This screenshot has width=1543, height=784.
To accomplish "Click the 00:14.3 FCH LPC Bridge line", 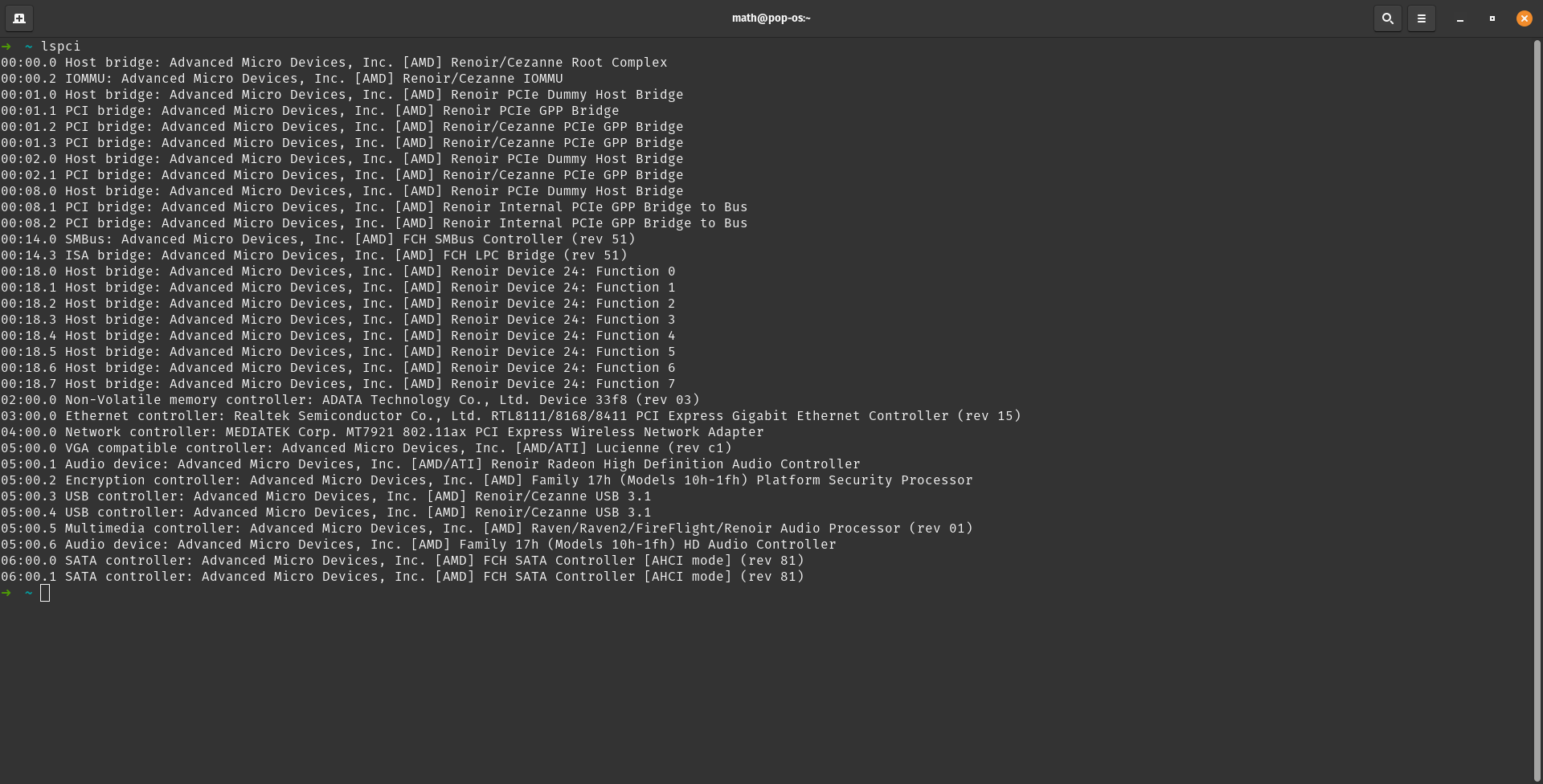I will coord(314,255).
